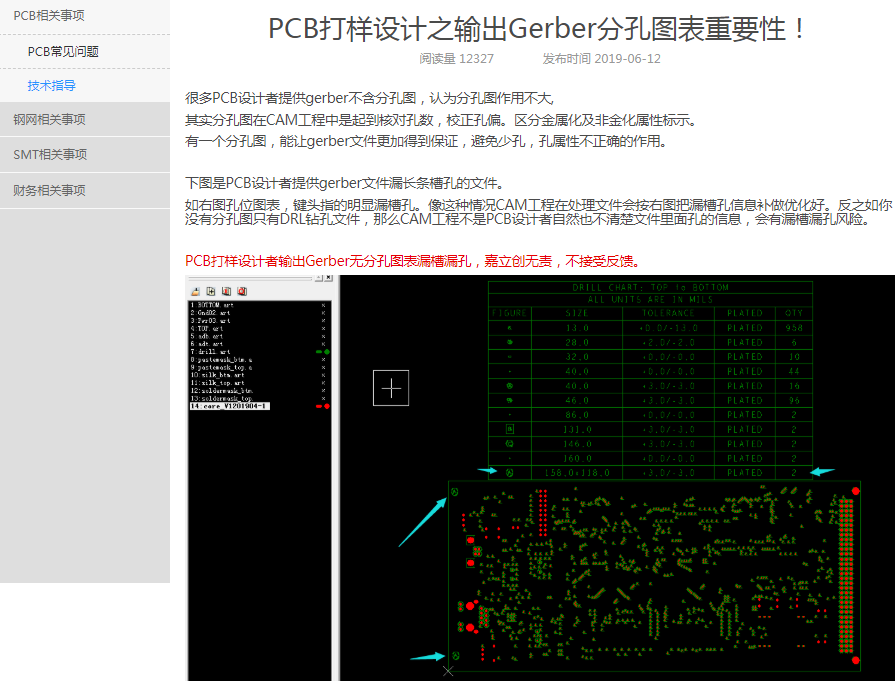Toggle visibility mark for the 4:TOP.art layer
The height and width of the screenshot is (681, 895).
(x=323, y=328)
